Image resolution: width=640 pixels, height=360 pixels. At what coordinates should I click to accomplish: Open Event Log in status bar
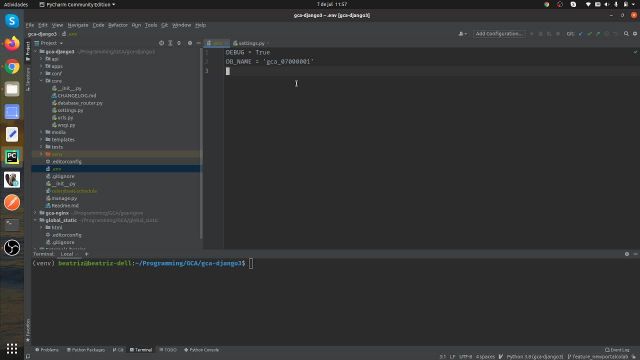(617, 350)
